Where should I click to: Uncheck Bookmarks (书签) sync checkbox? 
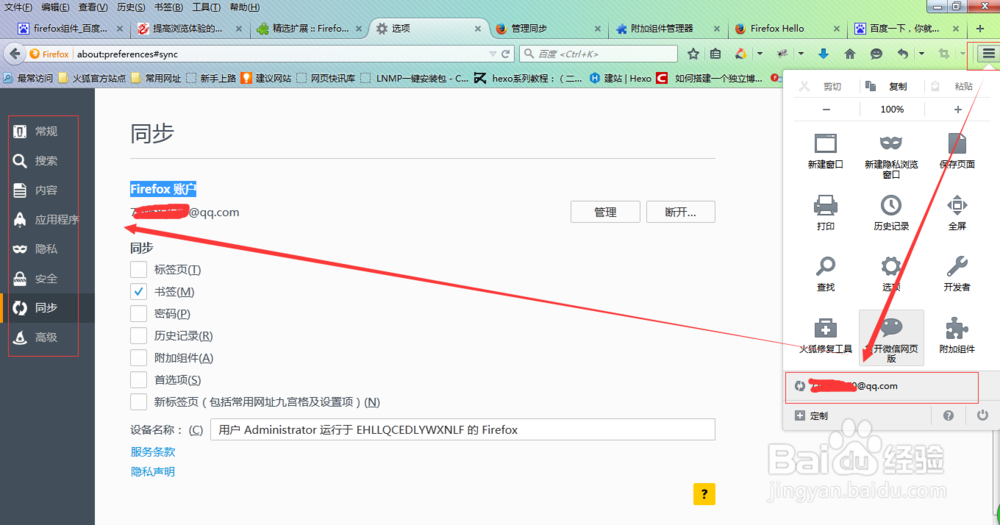pos(138,292)
